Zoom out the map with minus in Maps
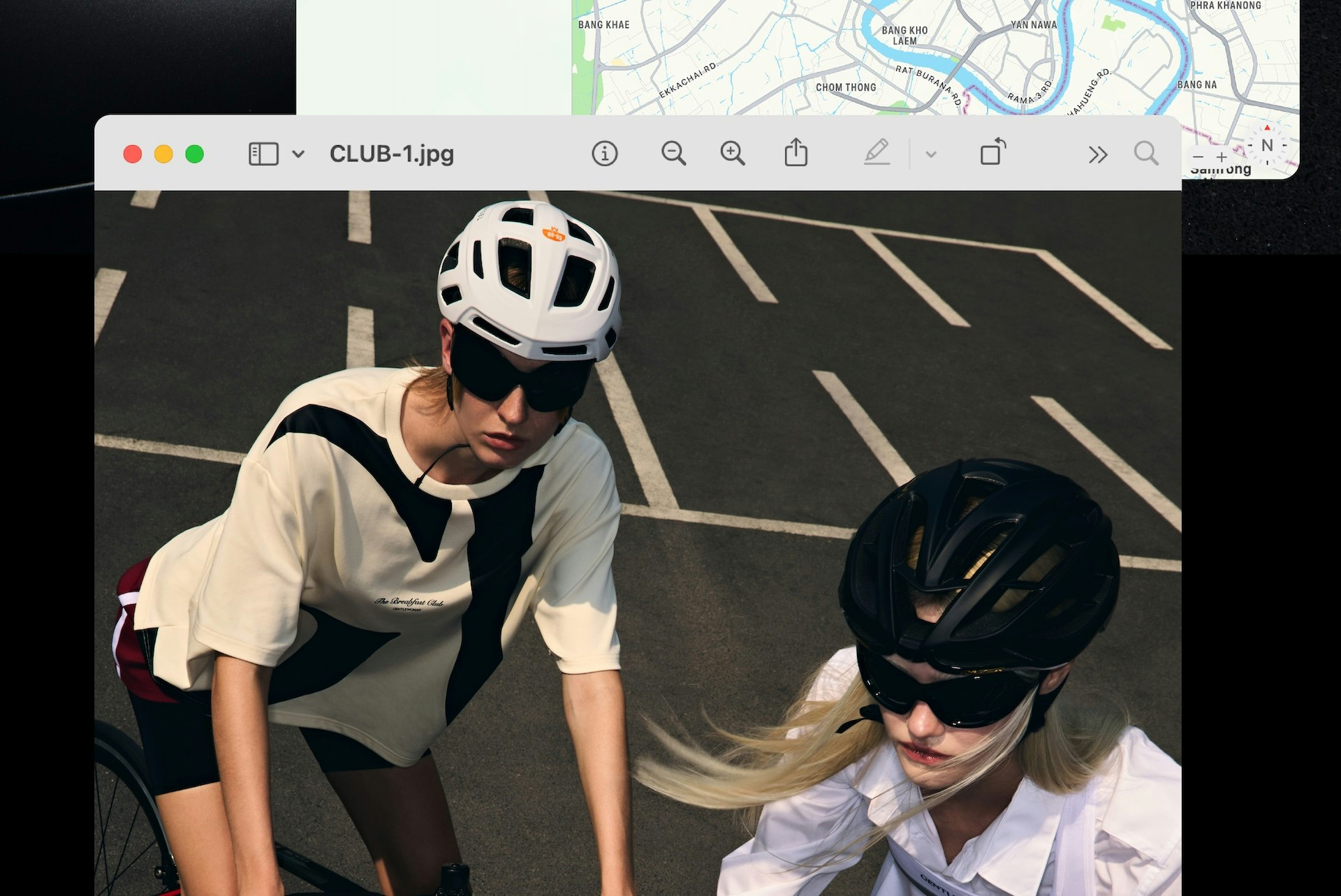 (1199, 157)
